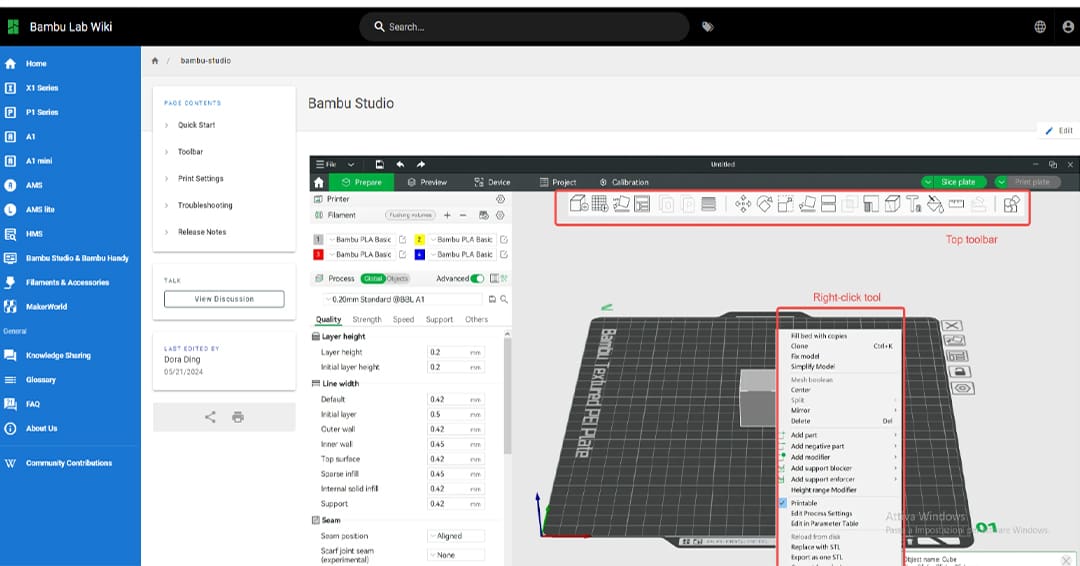Select the Measure ruler tool icon

point(956,203)
